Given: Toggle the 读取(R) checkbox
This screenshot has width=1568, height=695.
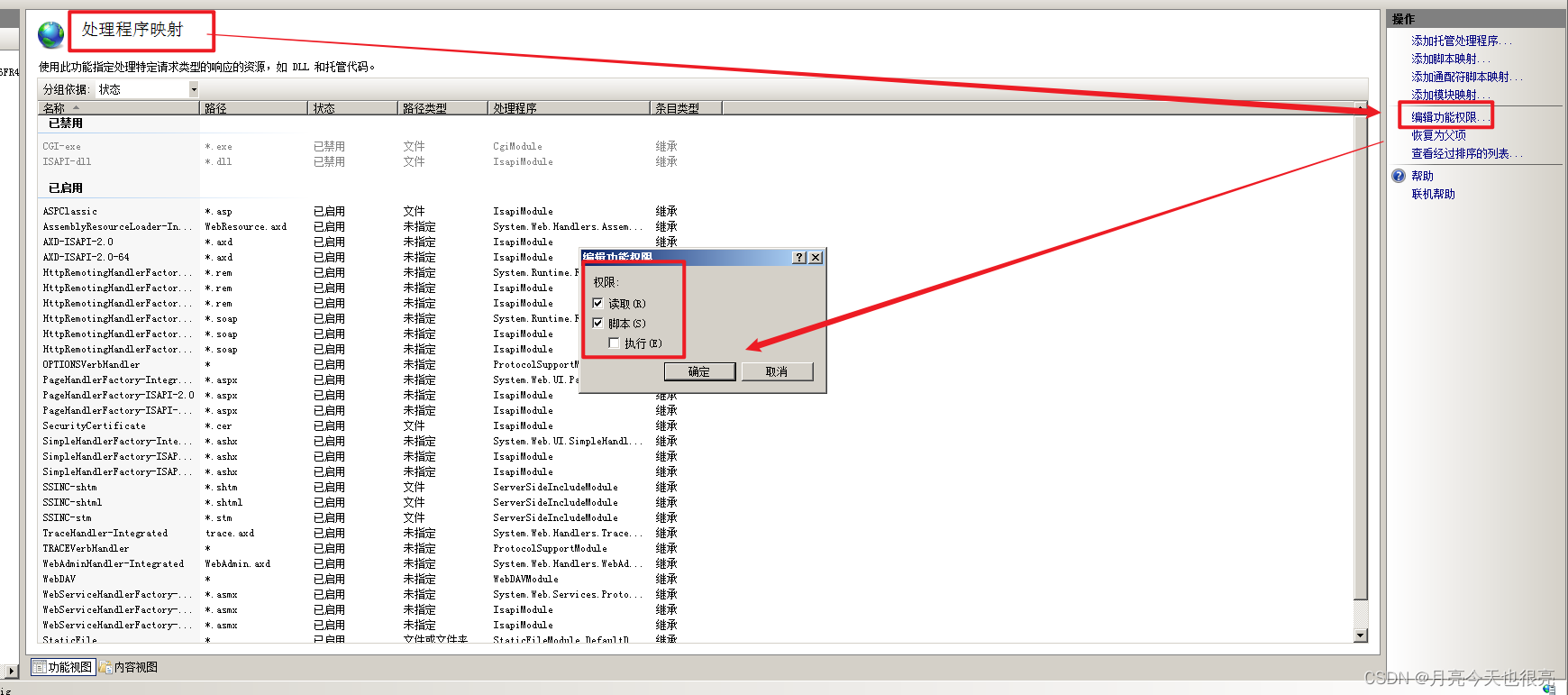Looking at the screenshot, I should pyautogui.click(x=597, y=304).
